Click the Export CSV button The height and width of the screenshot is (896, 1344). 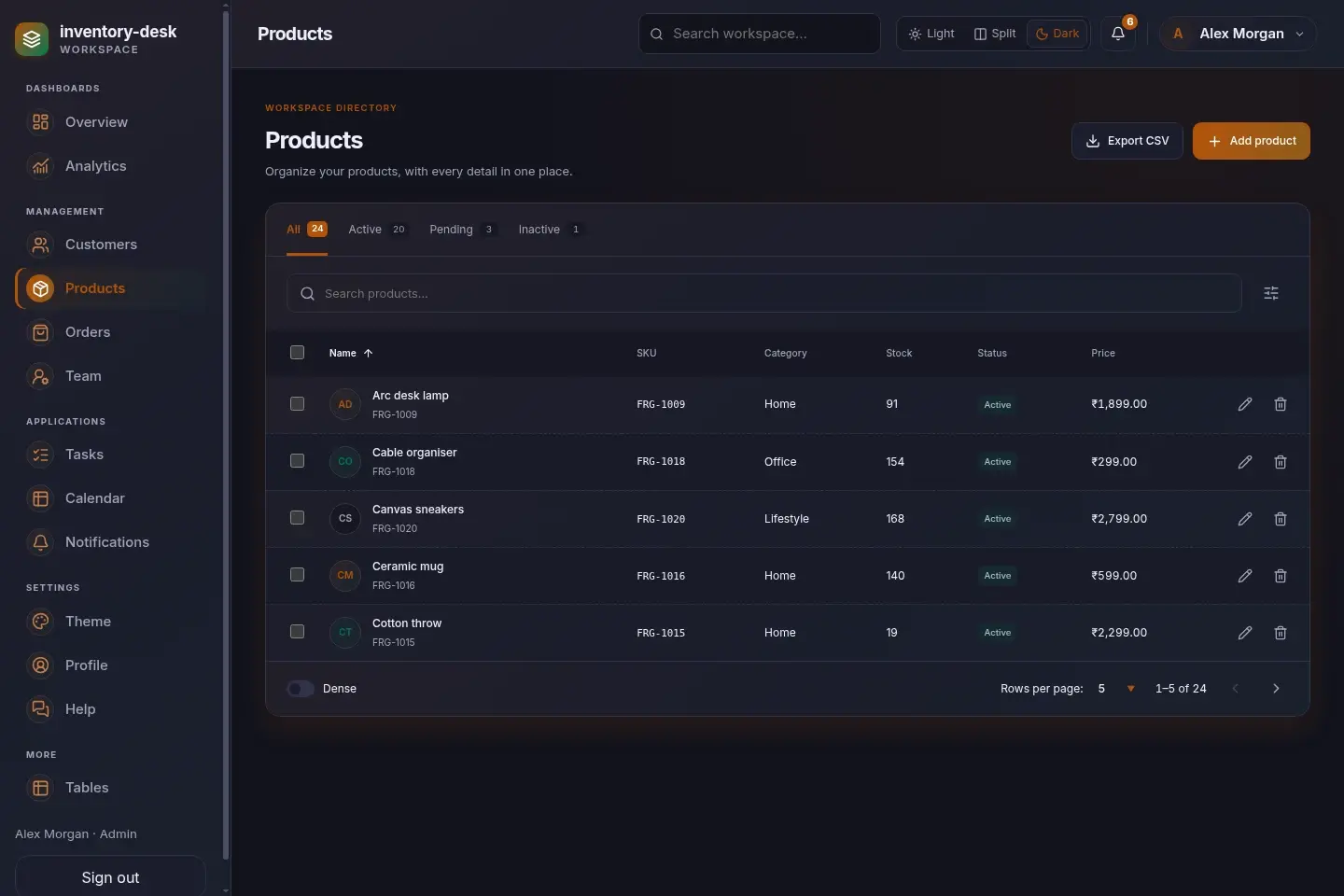[1127, 141]
